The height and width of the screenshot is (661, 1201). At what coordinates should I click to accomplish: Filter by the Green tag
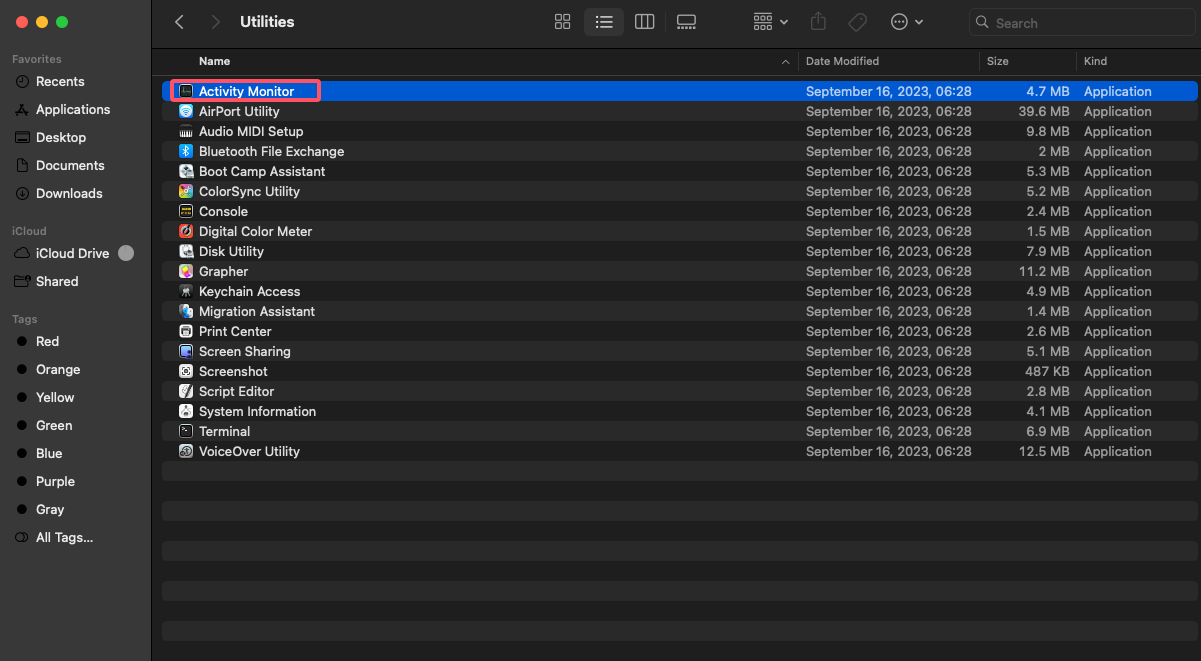click(54, 425)
